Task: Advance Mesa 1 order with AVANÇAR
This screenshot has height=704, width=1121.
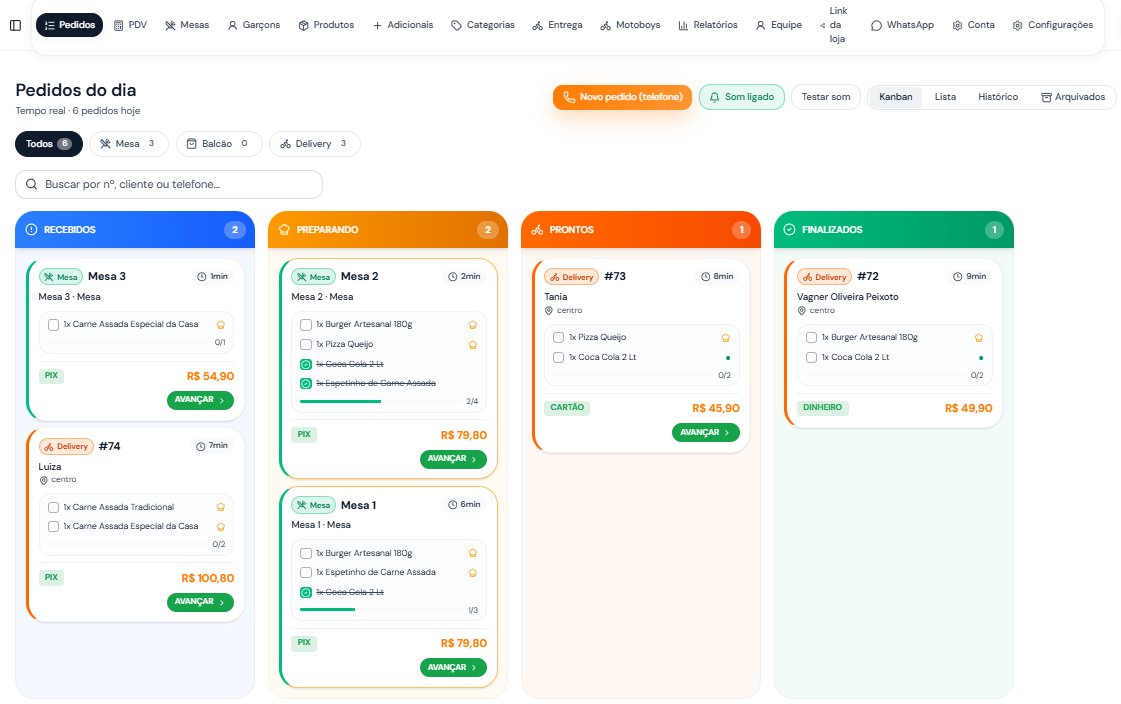Action: point(453,668)
